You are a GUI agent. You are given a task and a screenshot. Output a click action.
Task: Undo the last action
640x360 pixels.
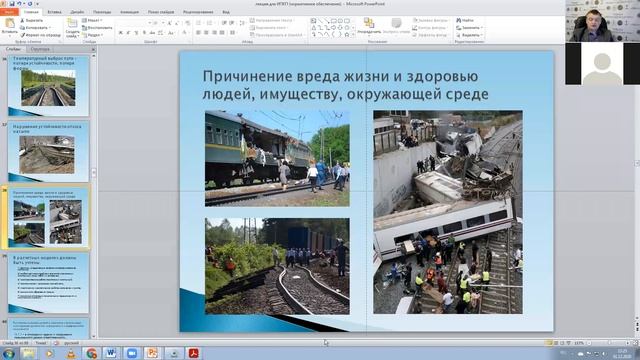[x=19, y=4]
